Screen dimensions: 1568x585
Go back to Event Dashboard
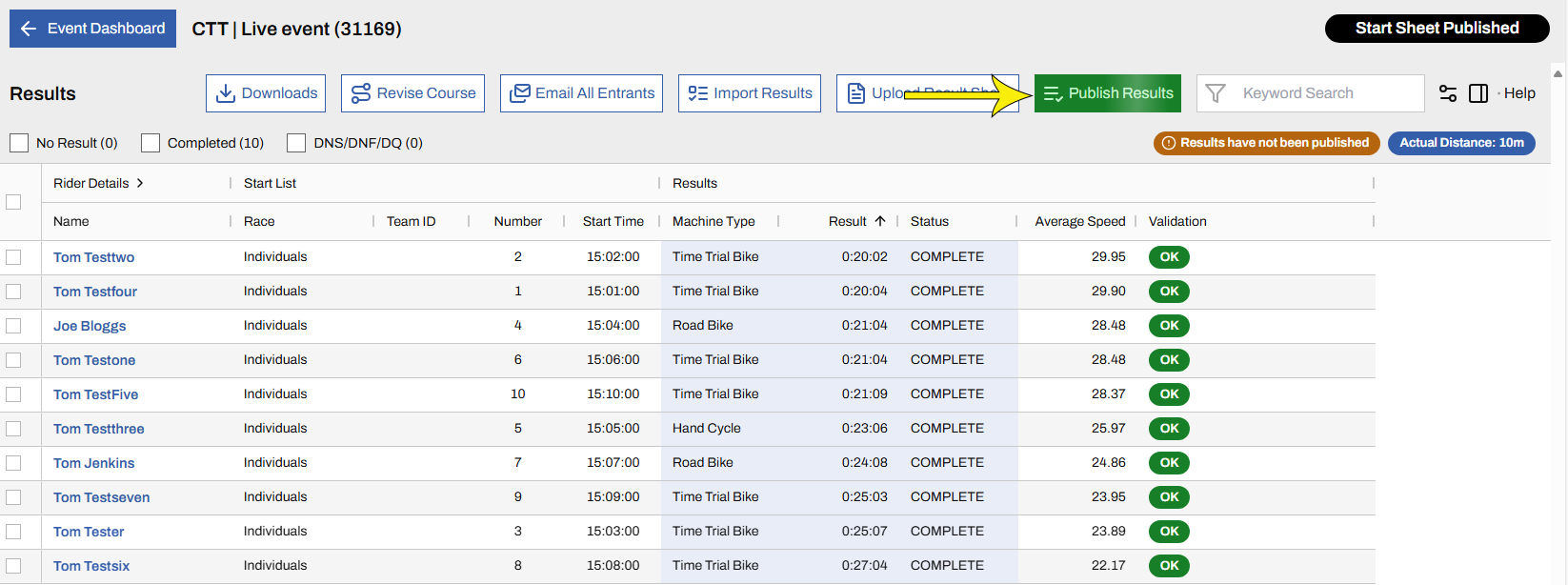[93, 29]
